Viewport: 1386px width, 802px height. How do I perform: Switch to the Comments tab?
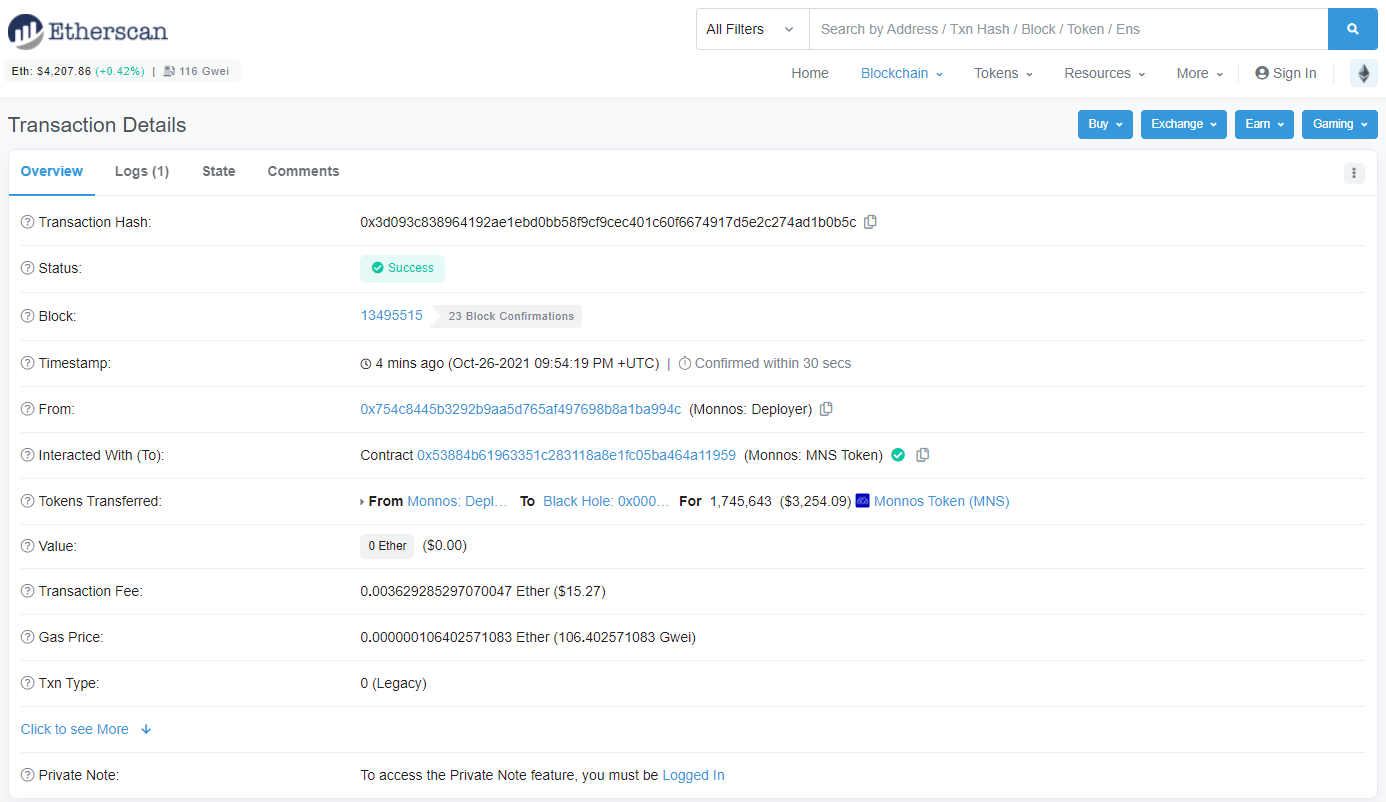click(303, 171)
